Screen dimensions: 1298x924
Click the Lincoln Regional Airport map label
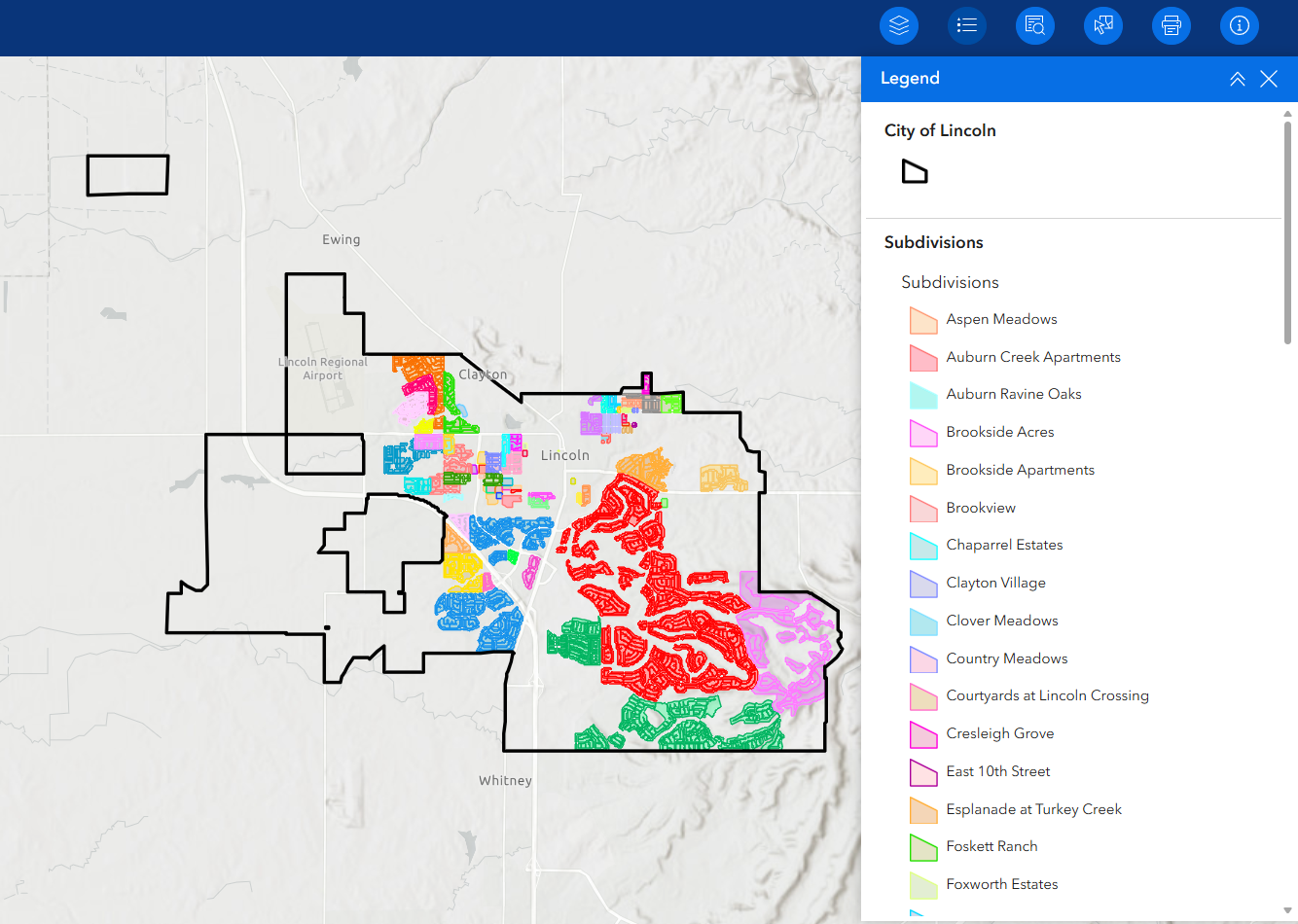[x=323, y=369]
